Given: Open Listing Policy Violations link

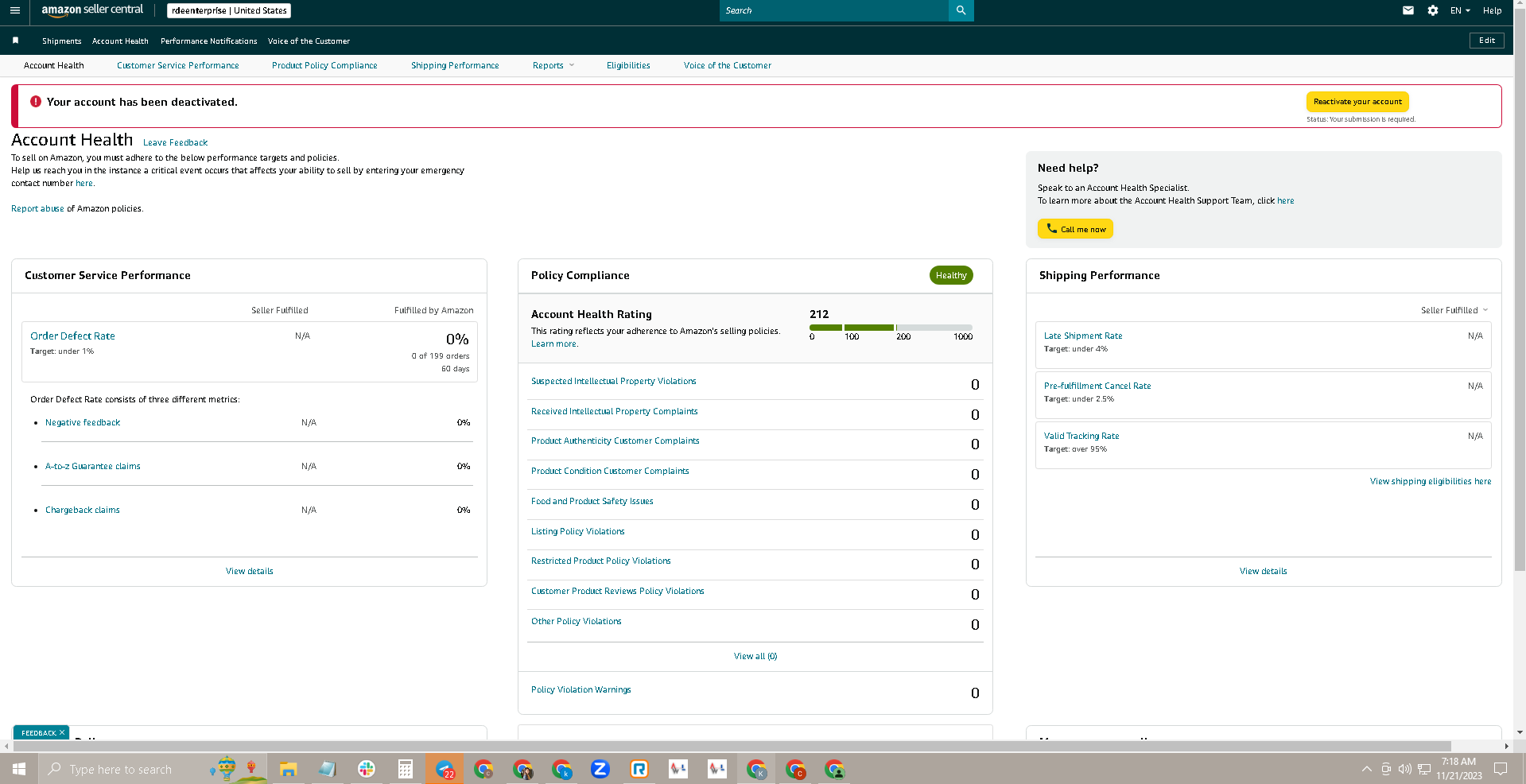Looking at the screenshot, I should 578,531.
